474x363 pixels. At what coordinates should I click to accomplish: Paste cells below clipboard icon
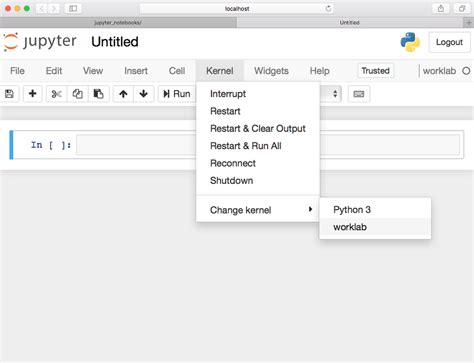[x=98, y=94]
